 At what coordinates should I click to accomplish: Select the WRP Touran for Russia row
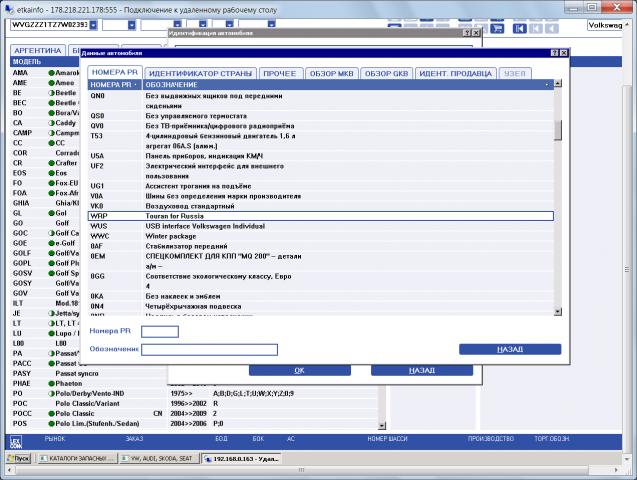321,216
